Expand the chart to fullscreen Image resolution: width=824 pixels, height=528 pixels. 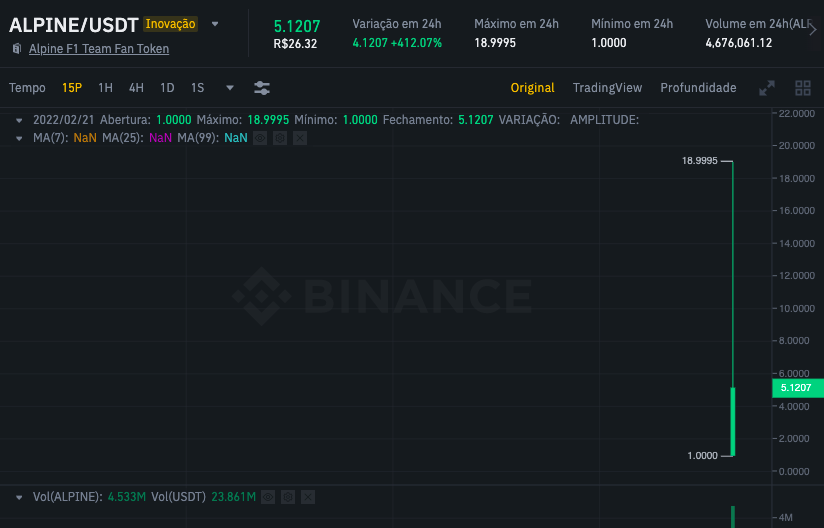[767, 88]
